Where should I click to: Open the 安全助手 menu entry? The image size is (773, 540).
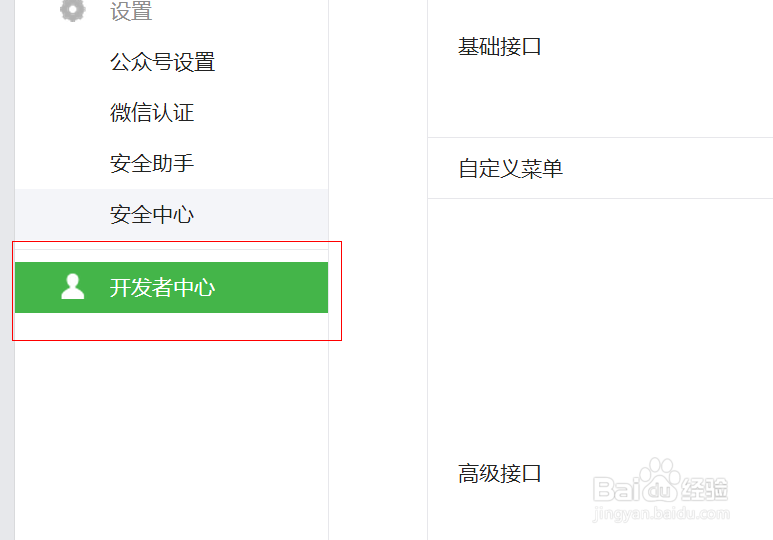(152, 163)
